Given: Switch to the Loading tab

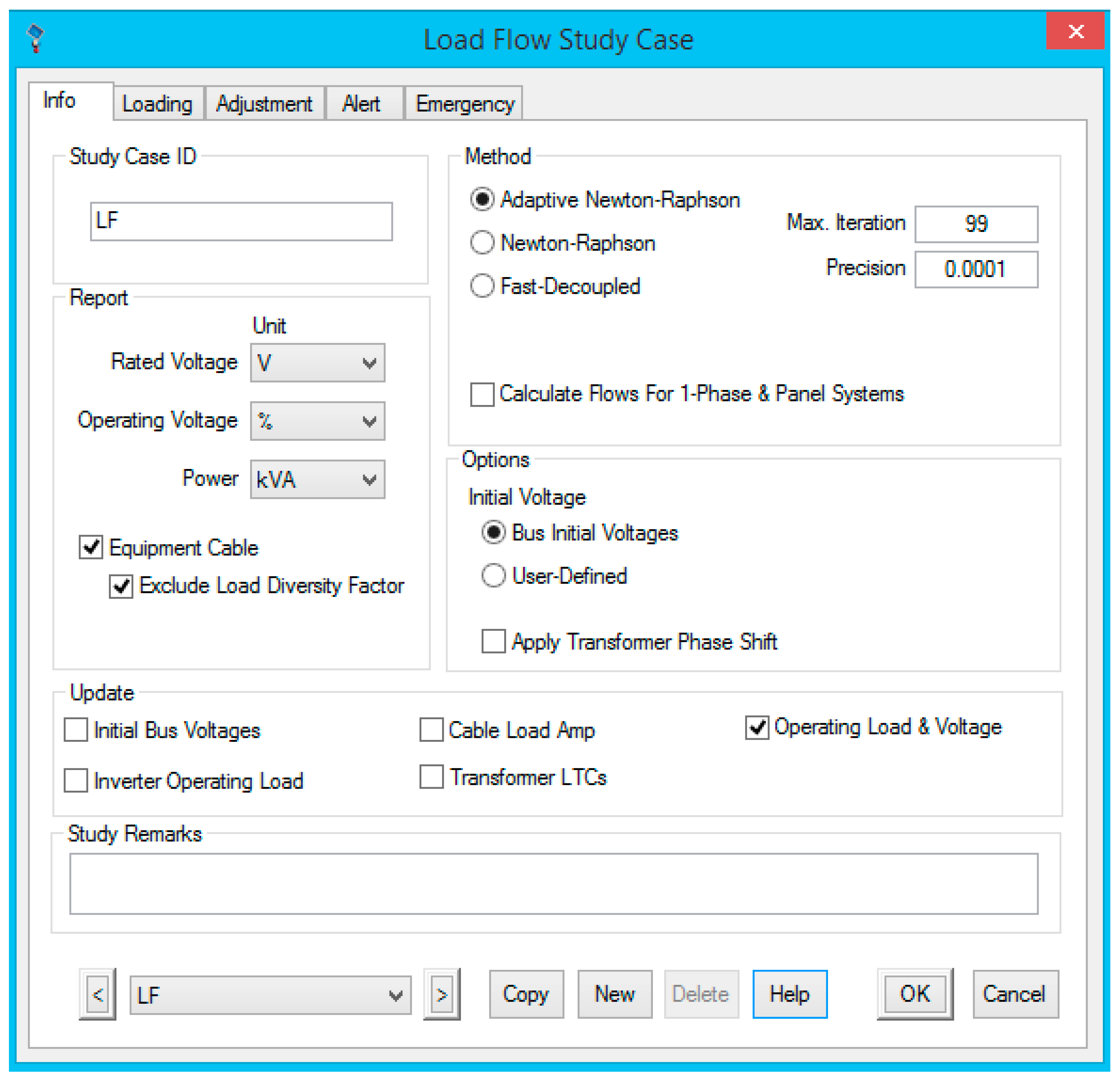Looking at the screenshot, I should [157, 104].
